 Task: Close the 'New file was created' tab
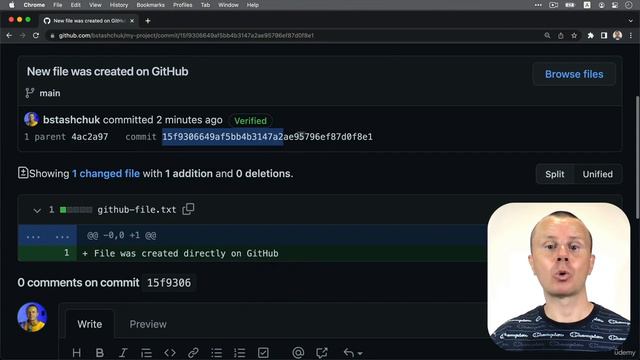coord(132,21)
